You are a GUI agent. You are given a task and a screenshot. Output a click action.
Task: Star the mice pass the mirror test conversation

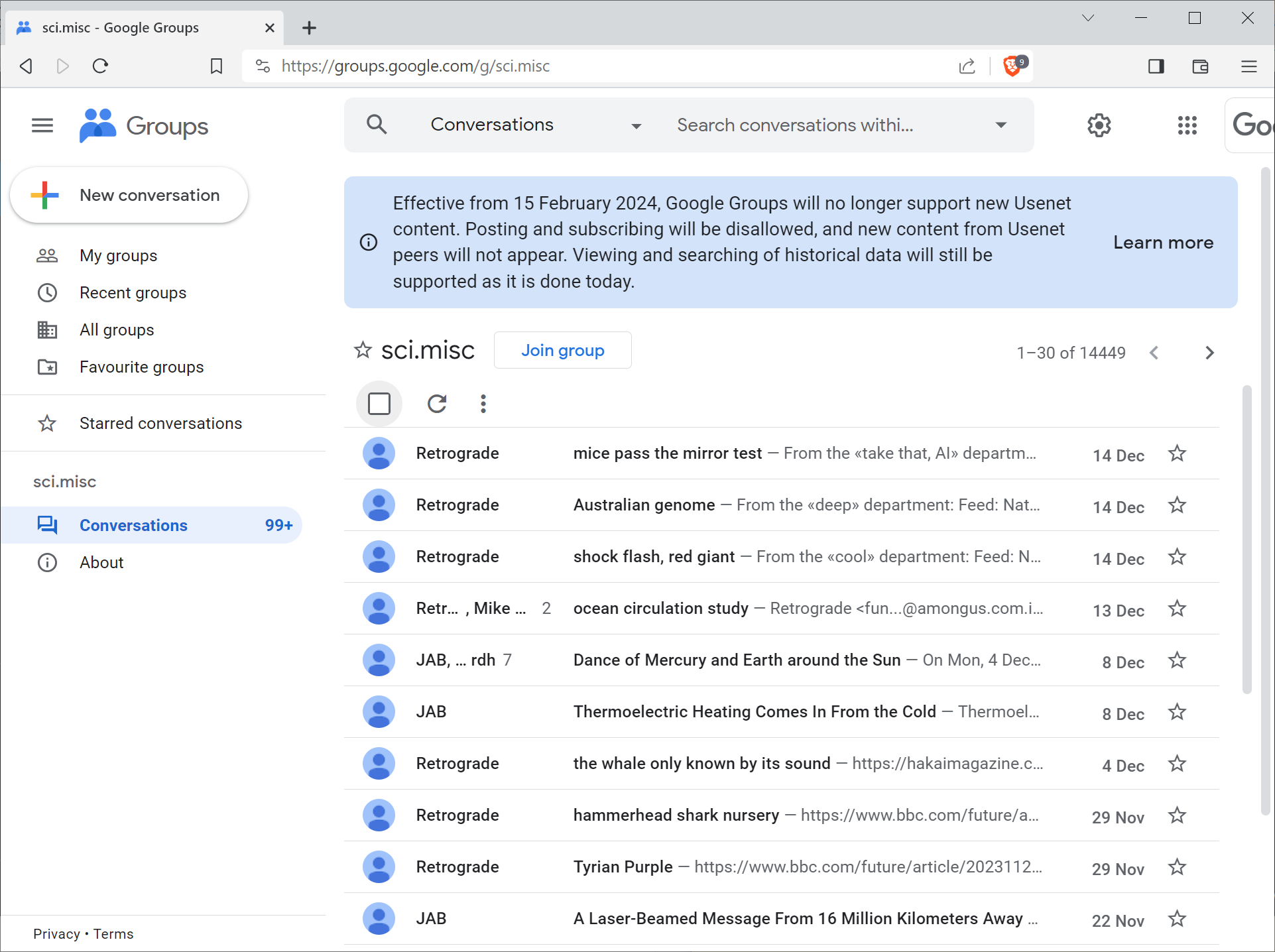pyautogui.click(x=1177, y=453)
